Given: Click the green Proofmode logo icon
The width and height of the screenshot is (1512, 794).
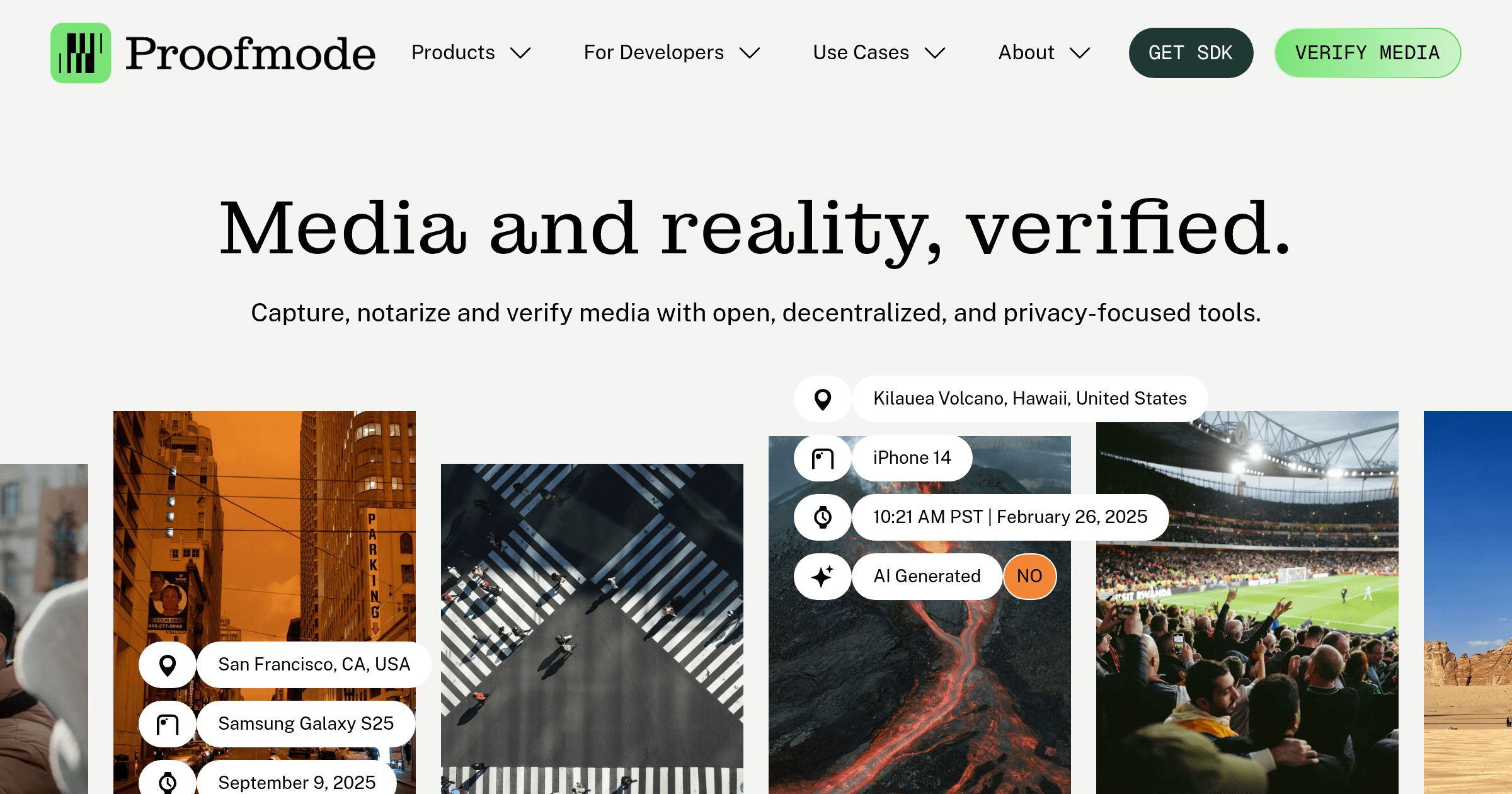Looking at the screenshot, I should (x=81, y=53).
